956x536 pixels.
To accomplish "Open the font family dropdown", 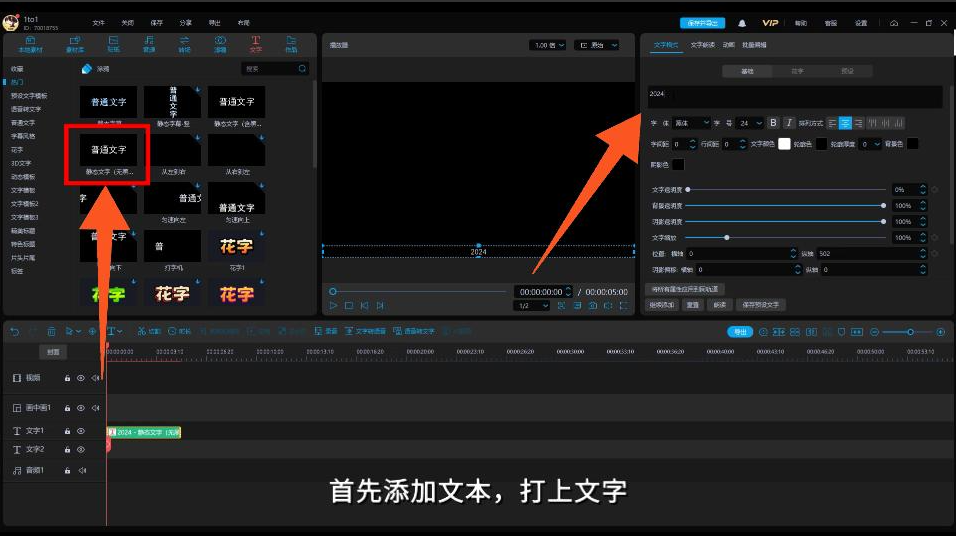I will [x=691, y=123].
